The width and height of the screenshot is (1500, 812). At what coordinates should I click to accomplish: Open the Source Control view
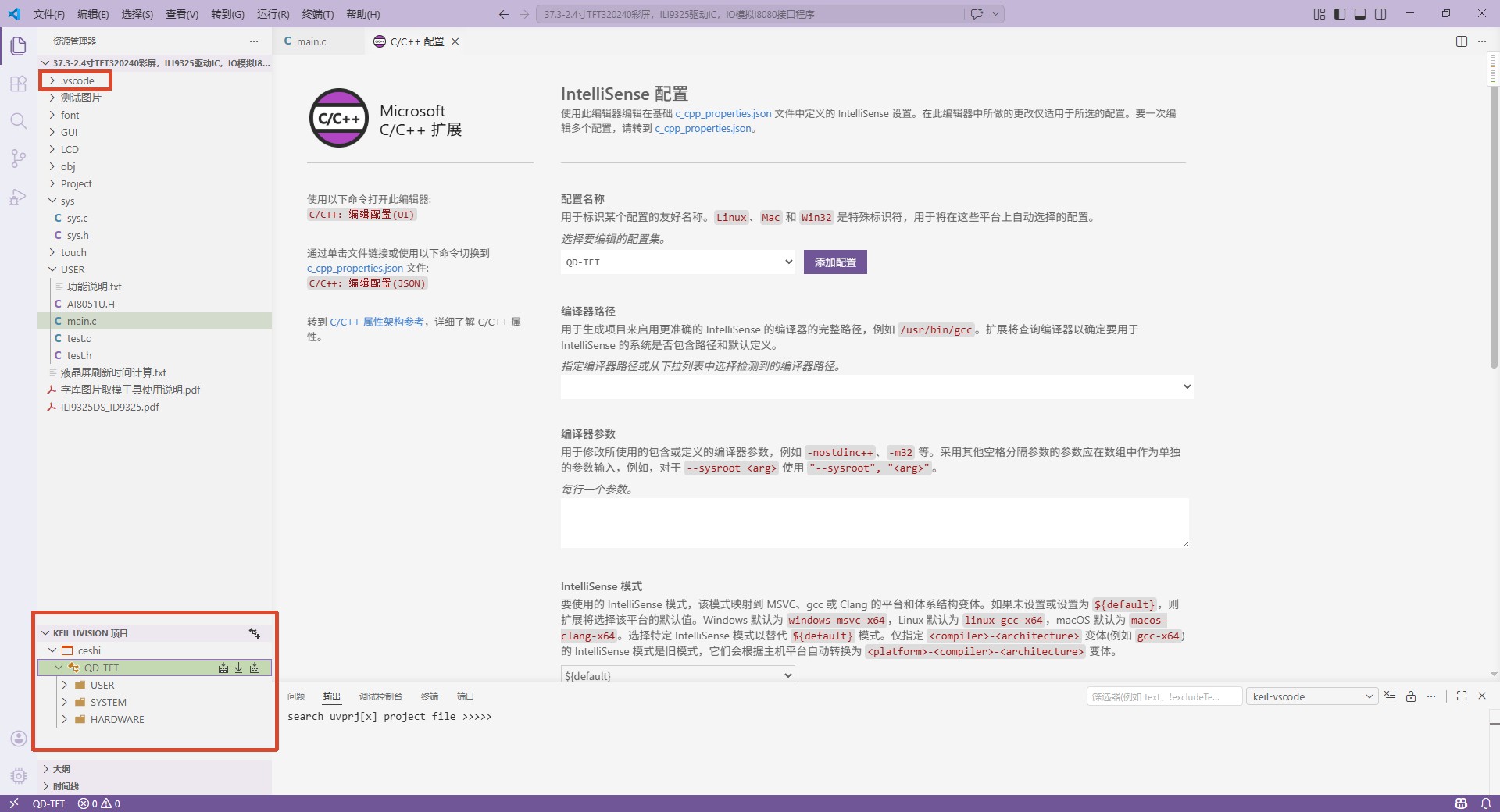tap(19, 158)
